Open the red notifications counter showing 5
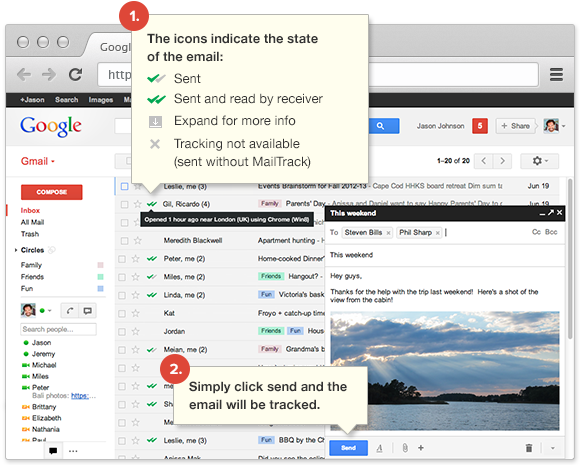Image resolution: width=580 pixels, height=465 pixels. 480,126
